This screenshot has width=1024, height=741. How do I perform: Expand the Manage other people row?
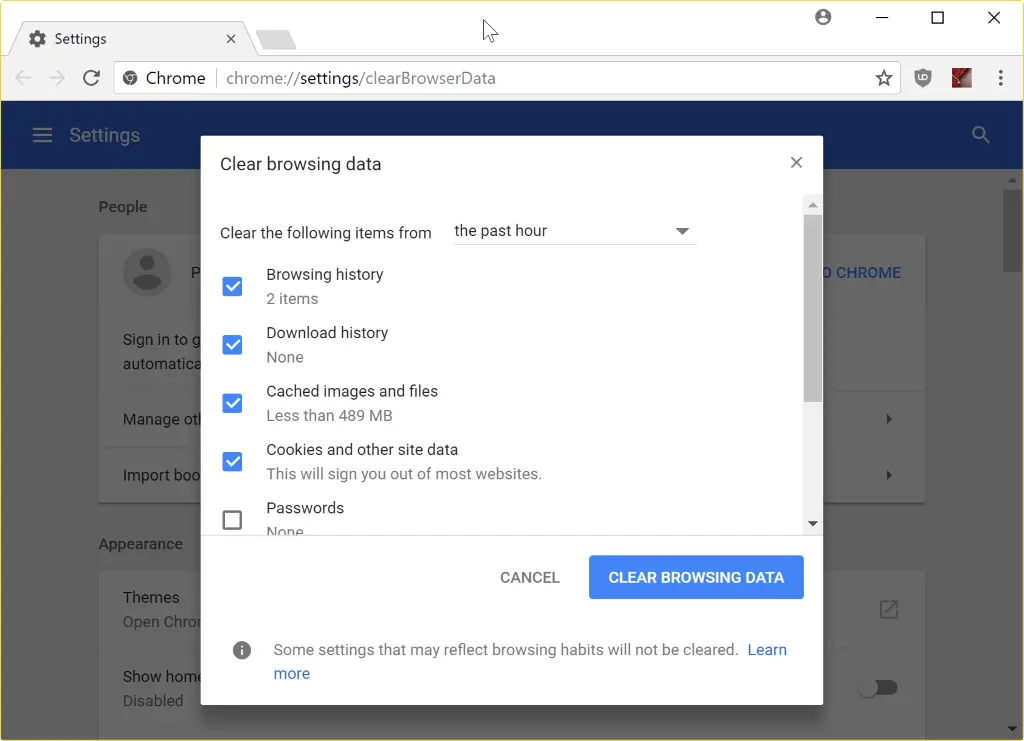tap(888, 418)
